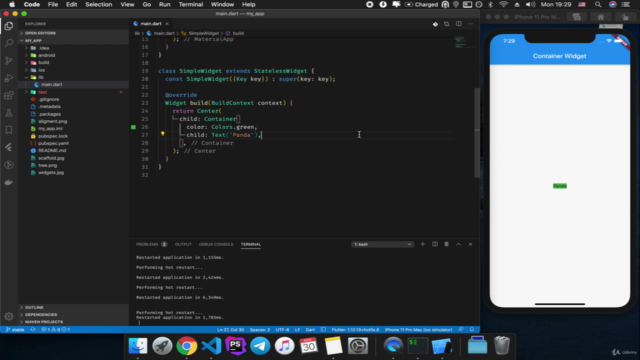Open the Terminal menu in menu bar

pyautogui.click(x=191, y=4)
